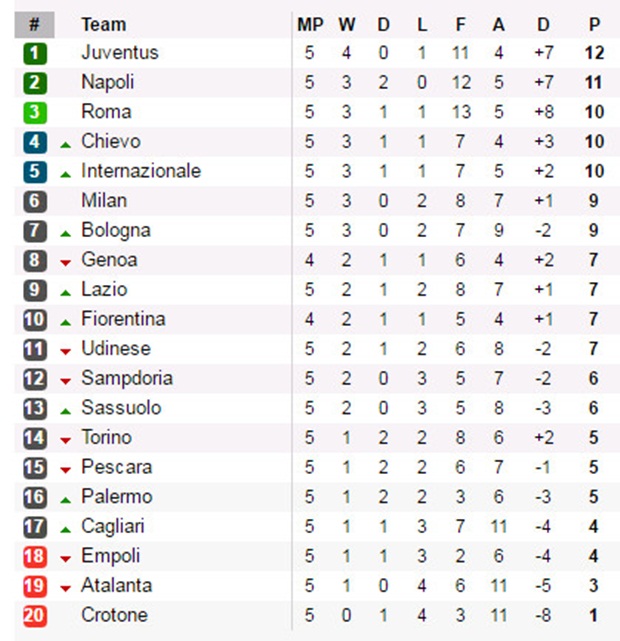This screenshot has width=620, height=641.
Task: Sort by the MP matches played header
Action: 310,25
